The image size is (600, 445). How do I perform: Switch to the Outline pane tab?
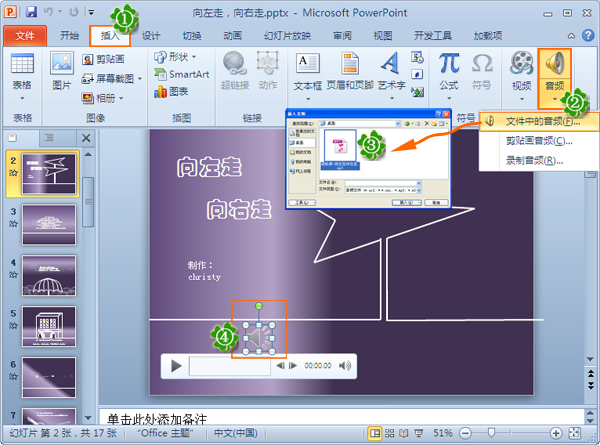coord(49,138)
